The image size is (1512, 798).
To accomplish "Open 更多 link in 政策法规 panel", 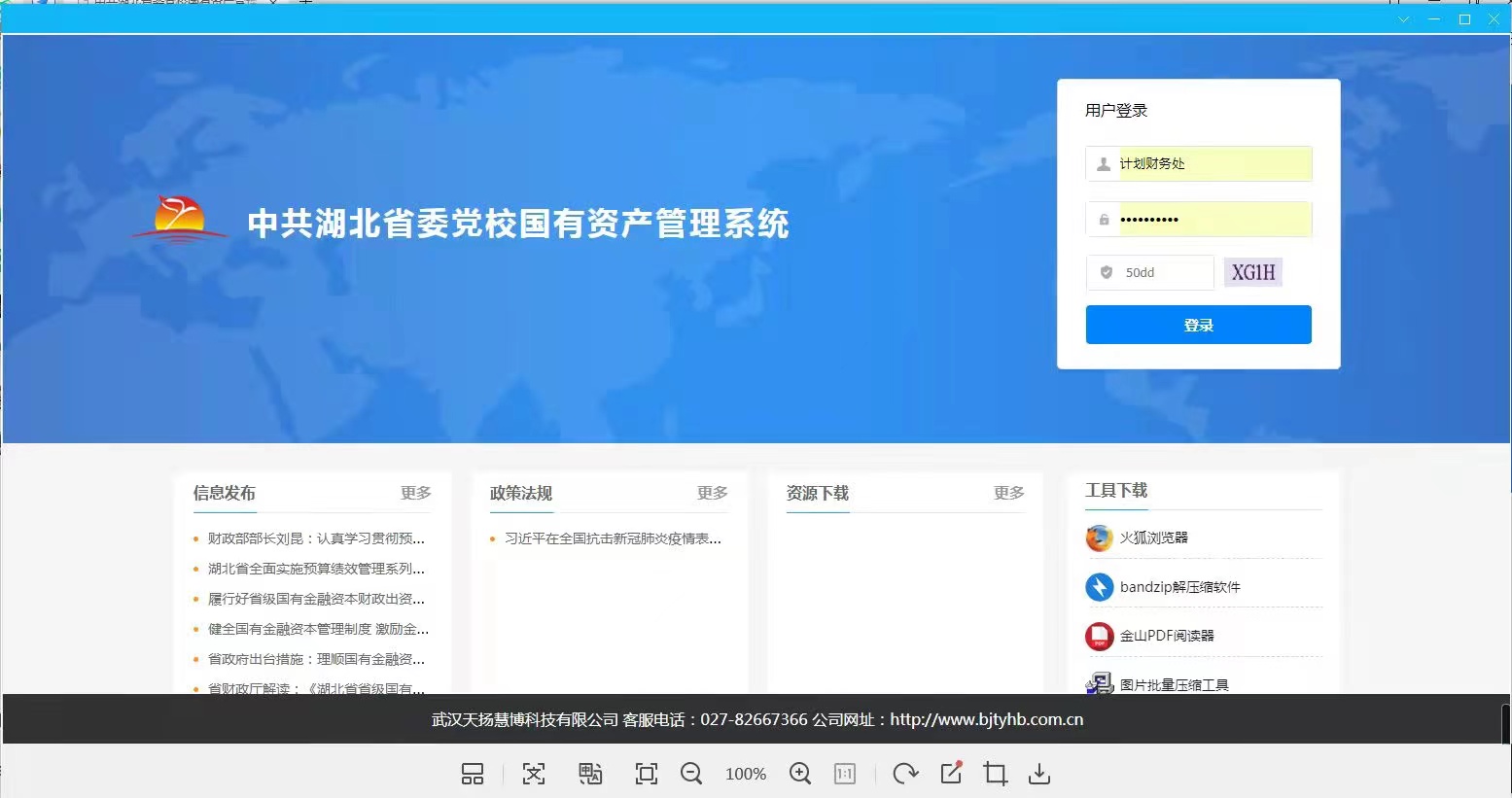I will (713, 493).
